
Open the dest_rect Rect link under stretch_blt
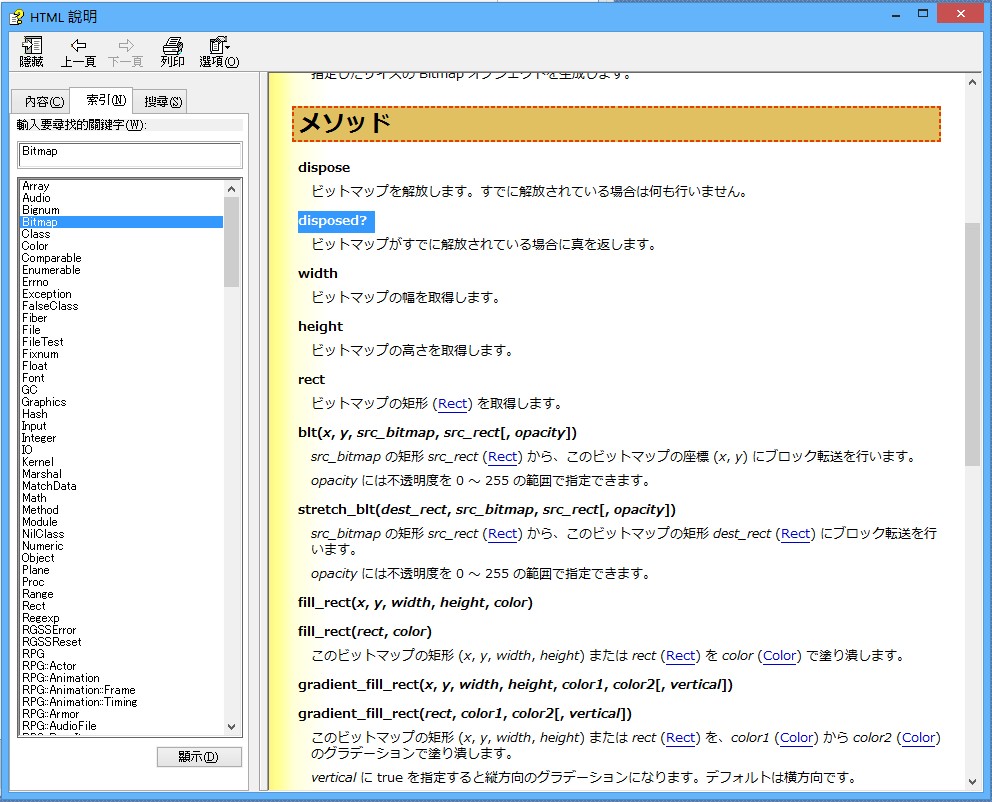click(x=796, y=534)
